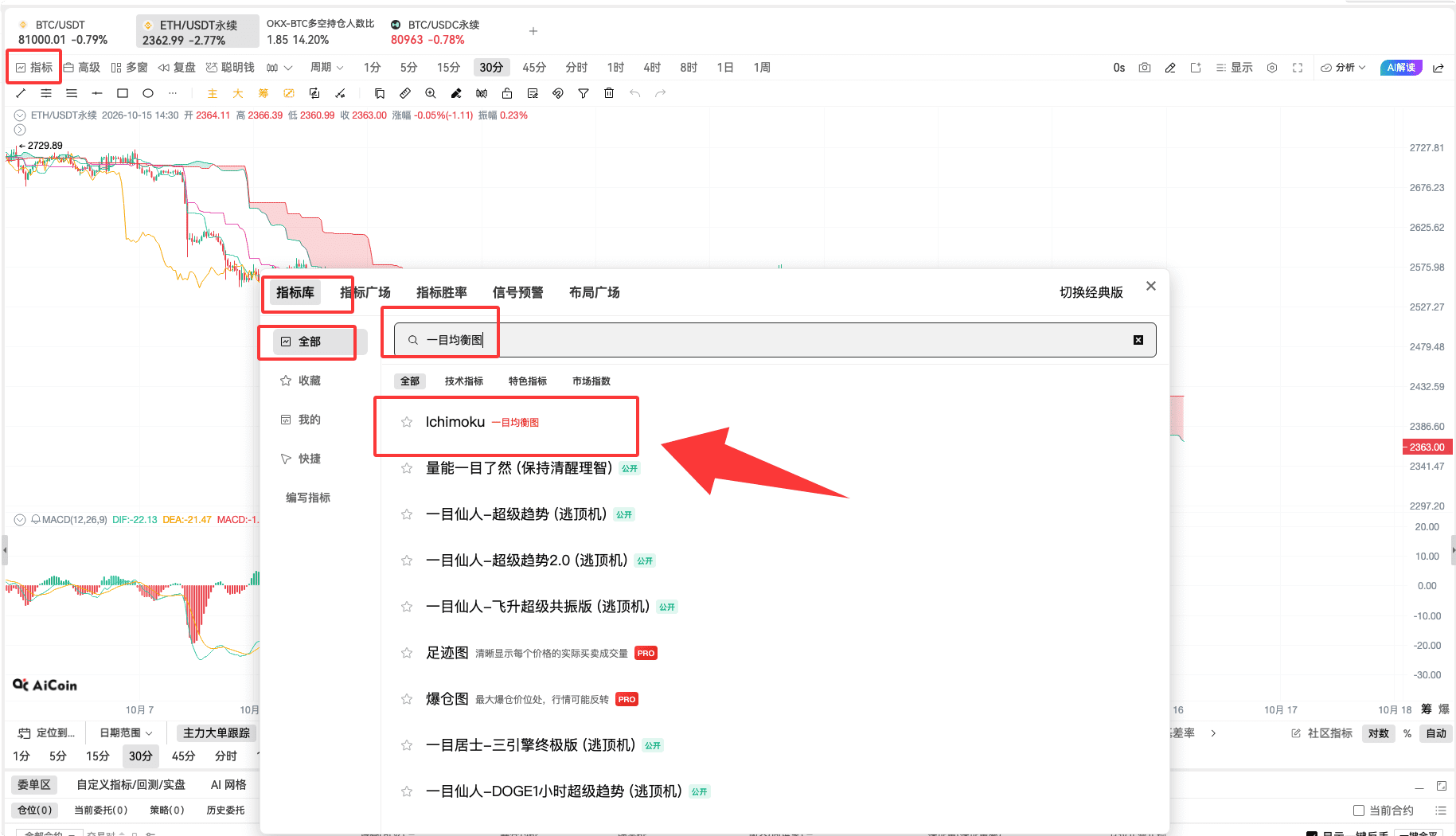Click the undo arrow in drawing toolbar
Viewport: 1456px width, 836px height.
634,93
